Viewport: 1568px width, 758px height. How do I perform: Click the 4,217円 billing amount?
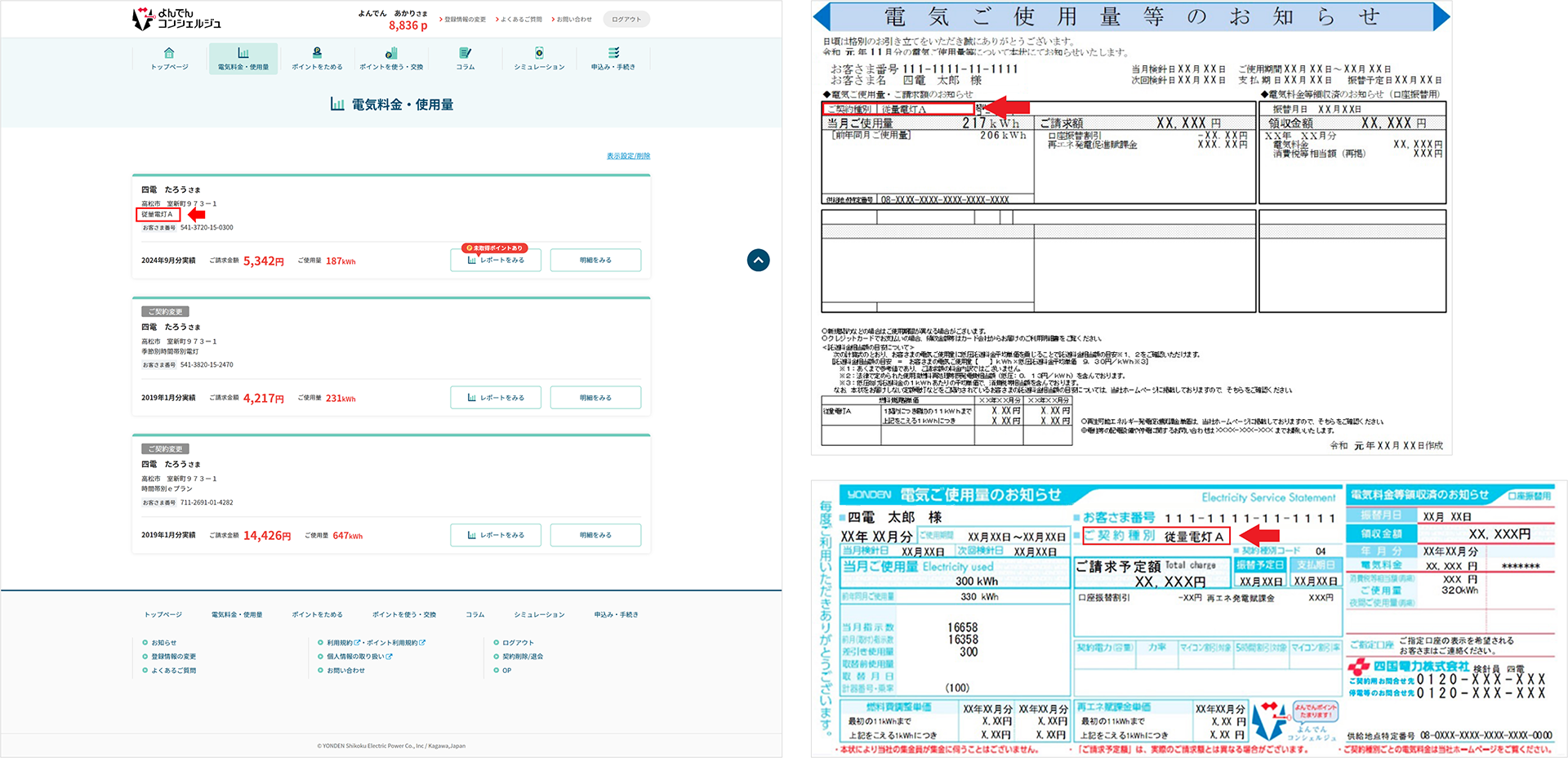click(263, 399)
